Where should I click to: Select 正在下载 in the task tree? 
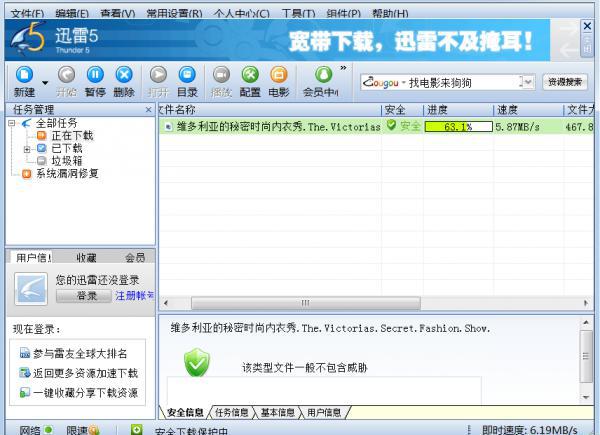pyautogui.click(x=72, y=135)
